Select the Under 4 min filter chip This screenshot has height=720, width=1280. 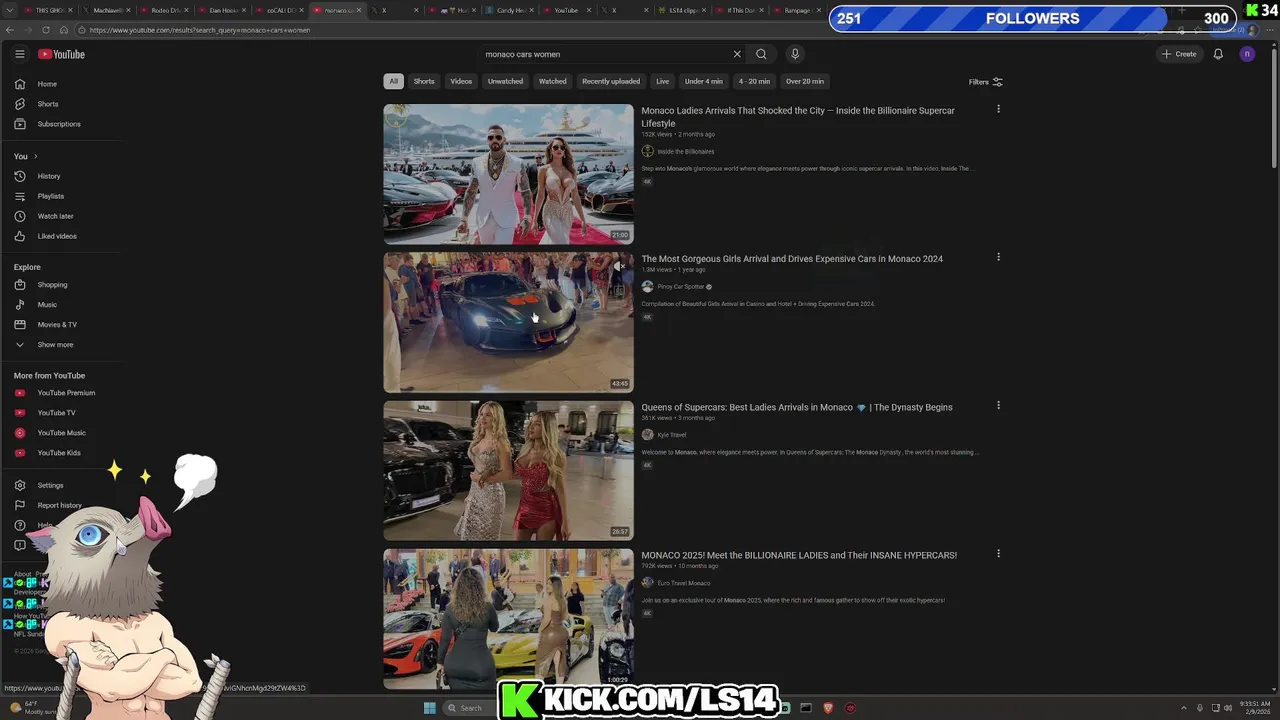coord(704,81)
